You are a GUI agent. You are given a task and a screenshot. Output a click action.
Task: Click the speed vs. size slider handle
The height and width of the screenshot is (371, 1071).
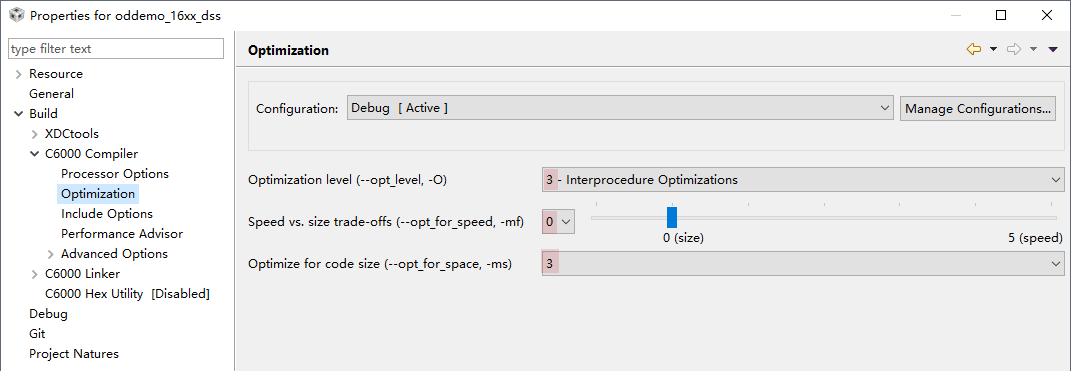pyautogui.click(x=672, y=217)
